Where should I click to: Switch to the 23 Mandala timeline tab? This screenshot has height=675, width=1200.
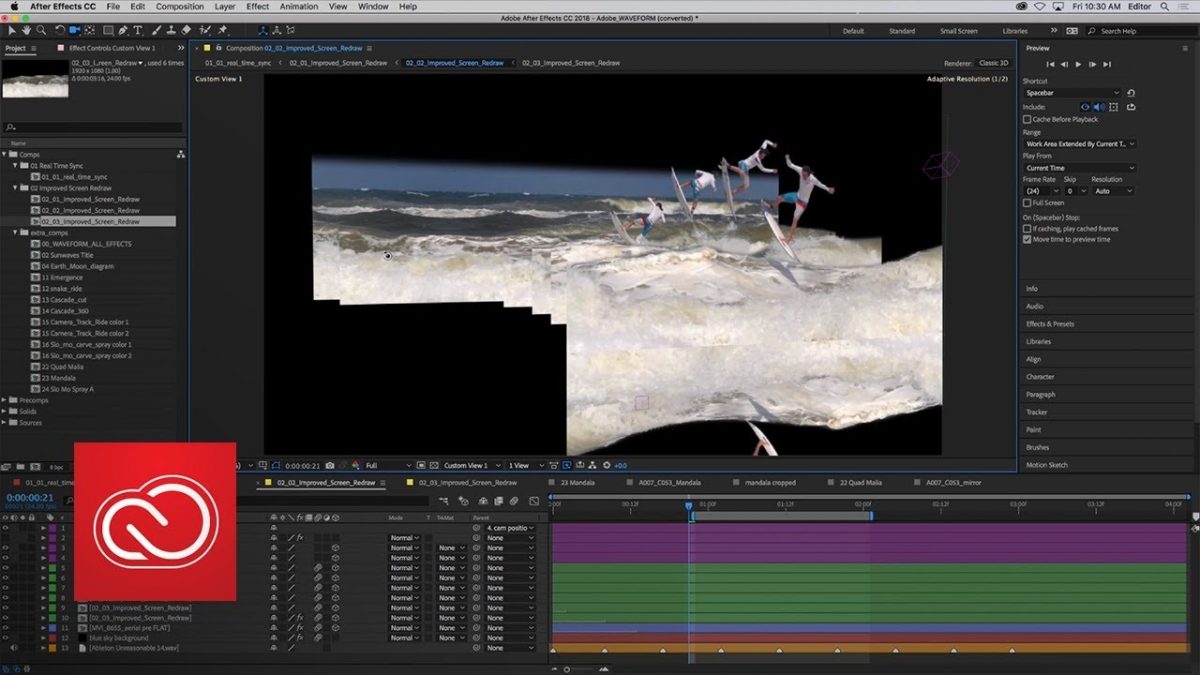(578, 481)
